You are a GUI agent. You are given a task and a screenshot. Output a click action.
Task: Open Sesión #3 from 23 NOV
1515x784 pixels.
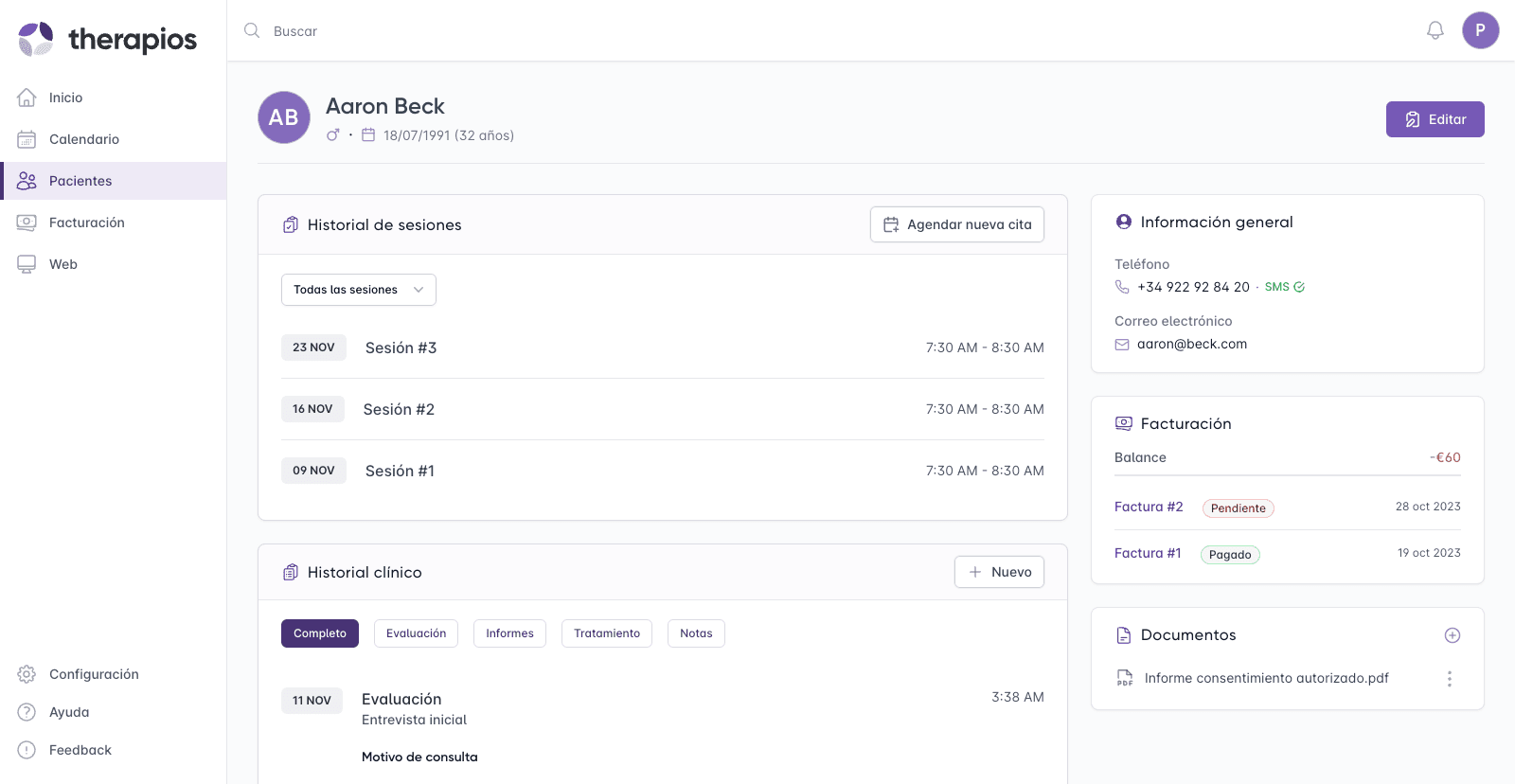click(401, 347)
